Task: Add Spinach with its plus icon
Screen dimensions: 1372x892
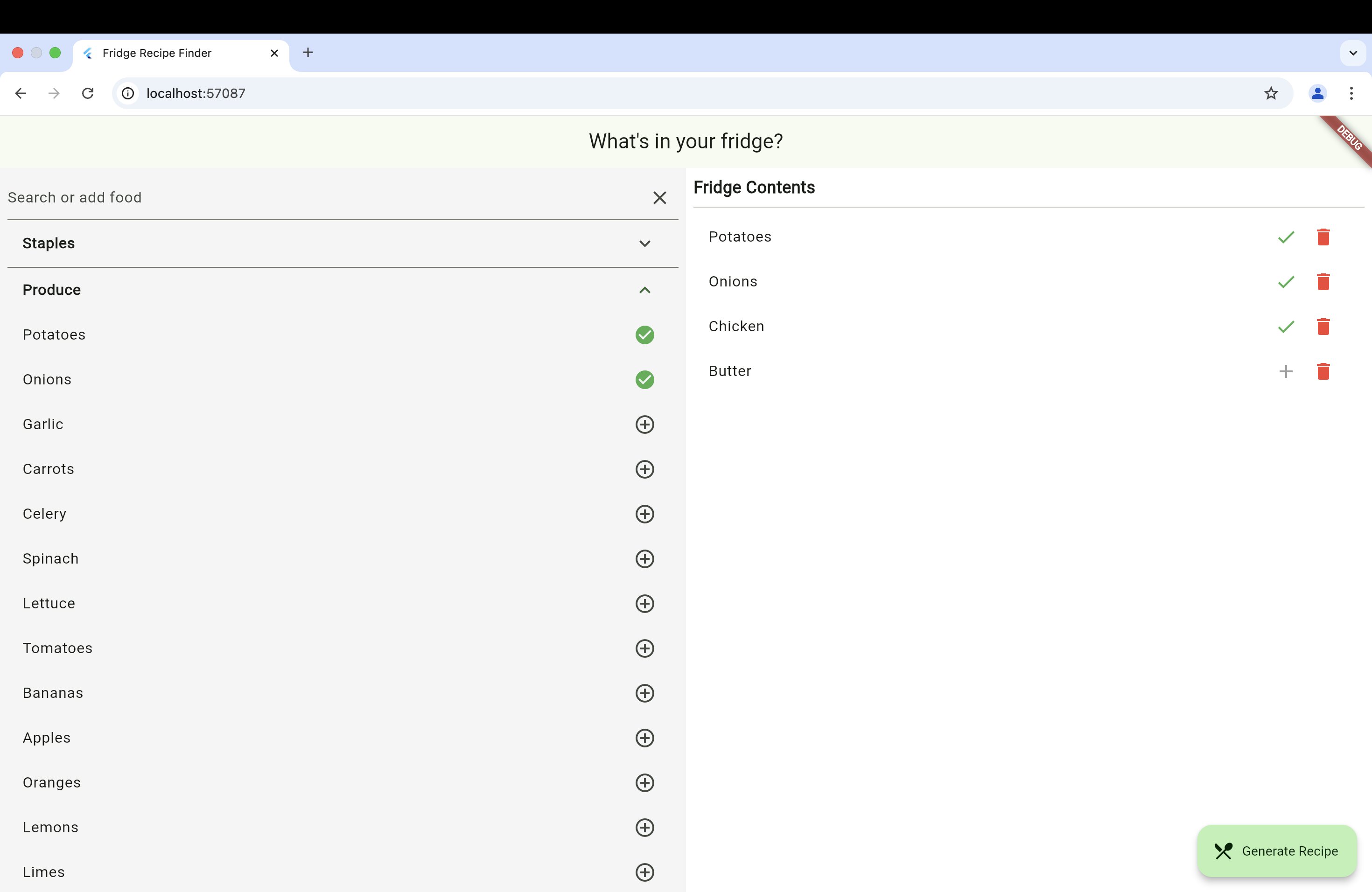Action: (x=644, y=559)
